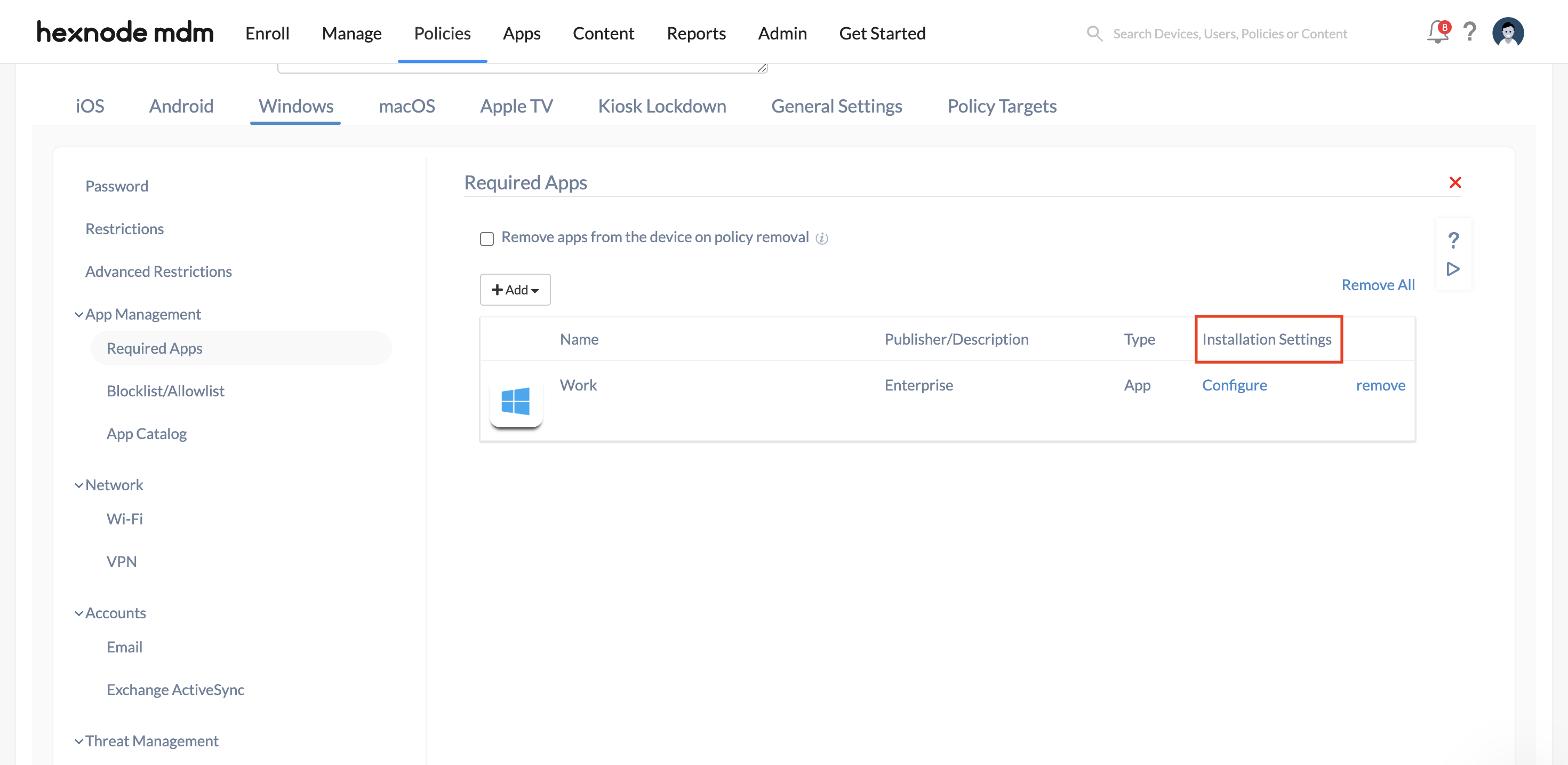Viewport: 1568px width, 765px height.
Task: Click the user avatar profile icon
Action: pyautogui.click(x=1510, y=33)
